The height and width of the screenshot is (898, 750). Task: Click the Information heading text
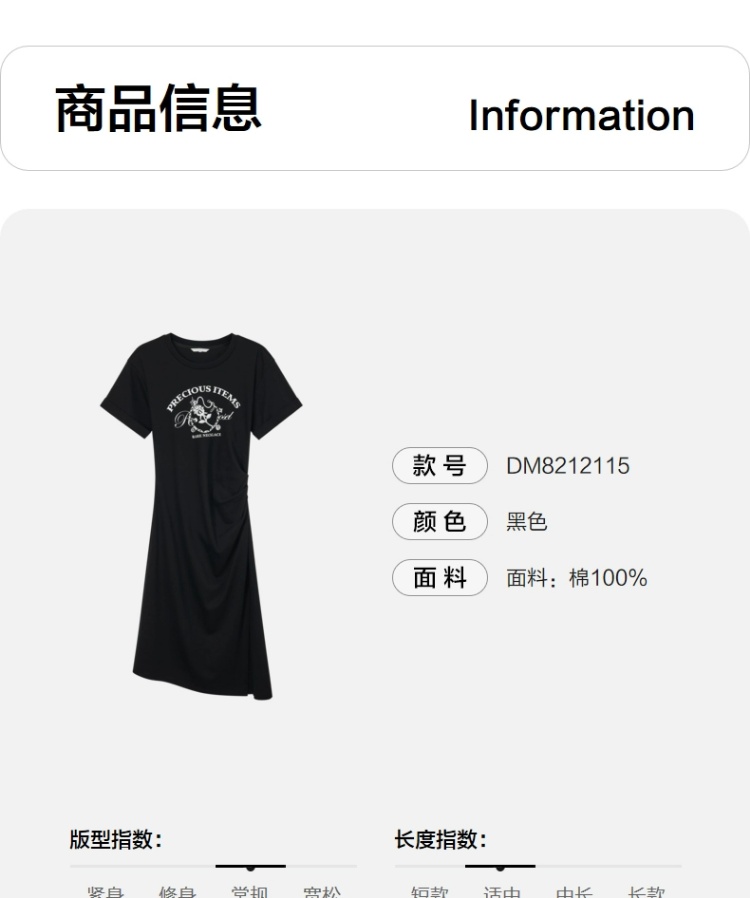[582, 116]
